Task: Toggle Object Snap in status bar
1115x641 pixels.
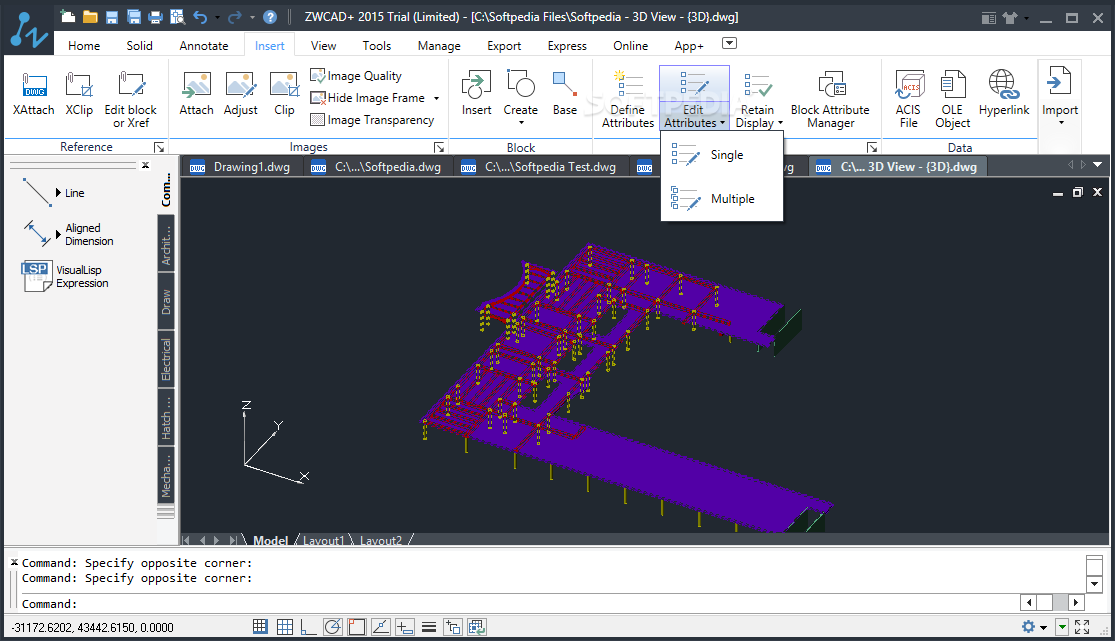Action: 356,627
